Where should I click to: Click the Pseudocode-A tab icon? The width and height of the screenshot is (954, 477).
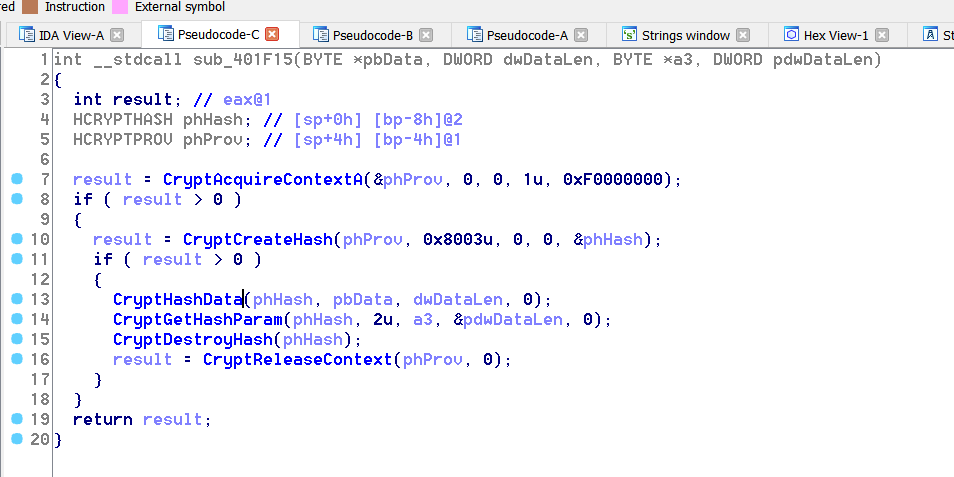475,35
